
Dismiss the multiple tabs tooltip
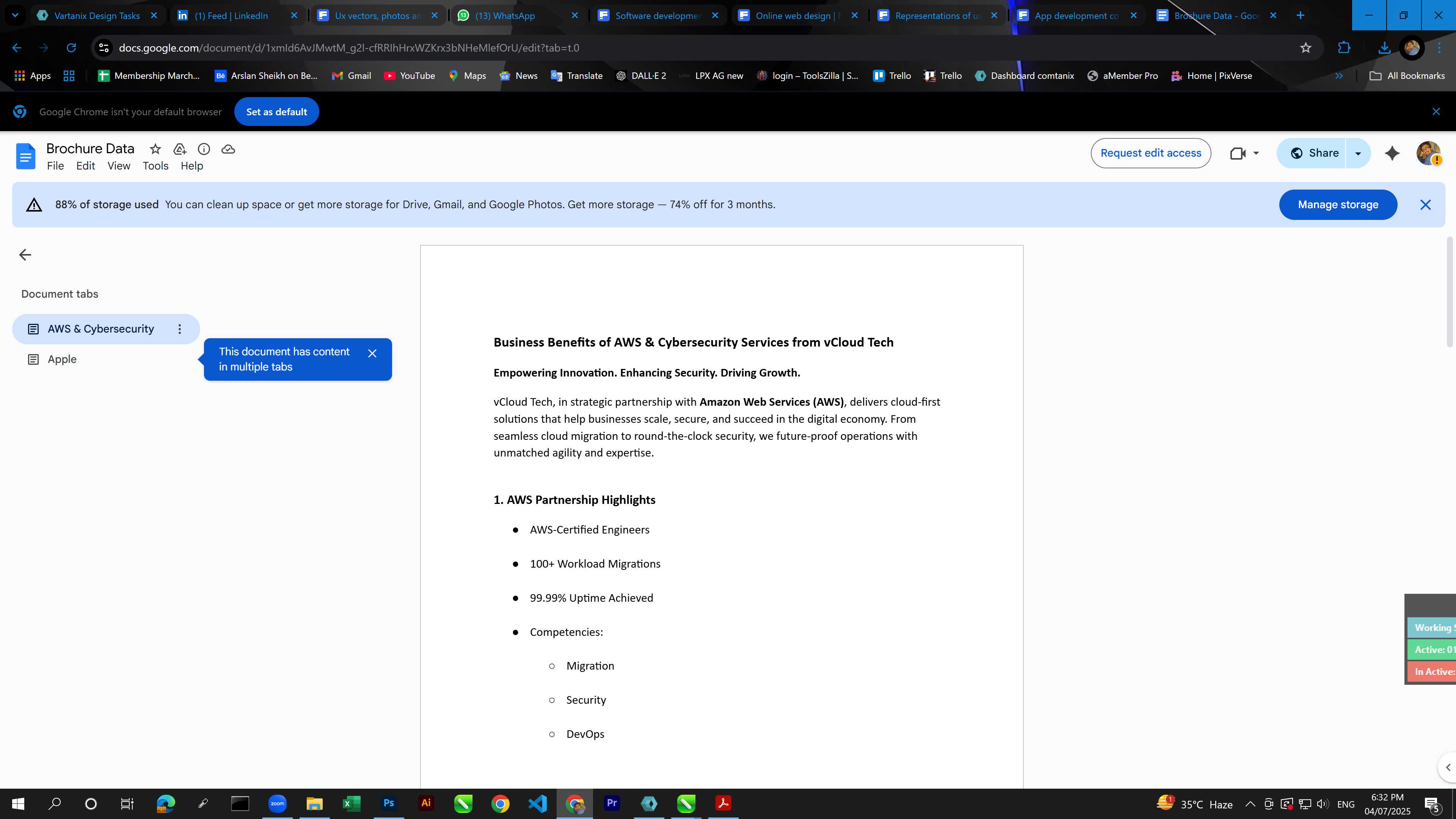pos(372,353)
